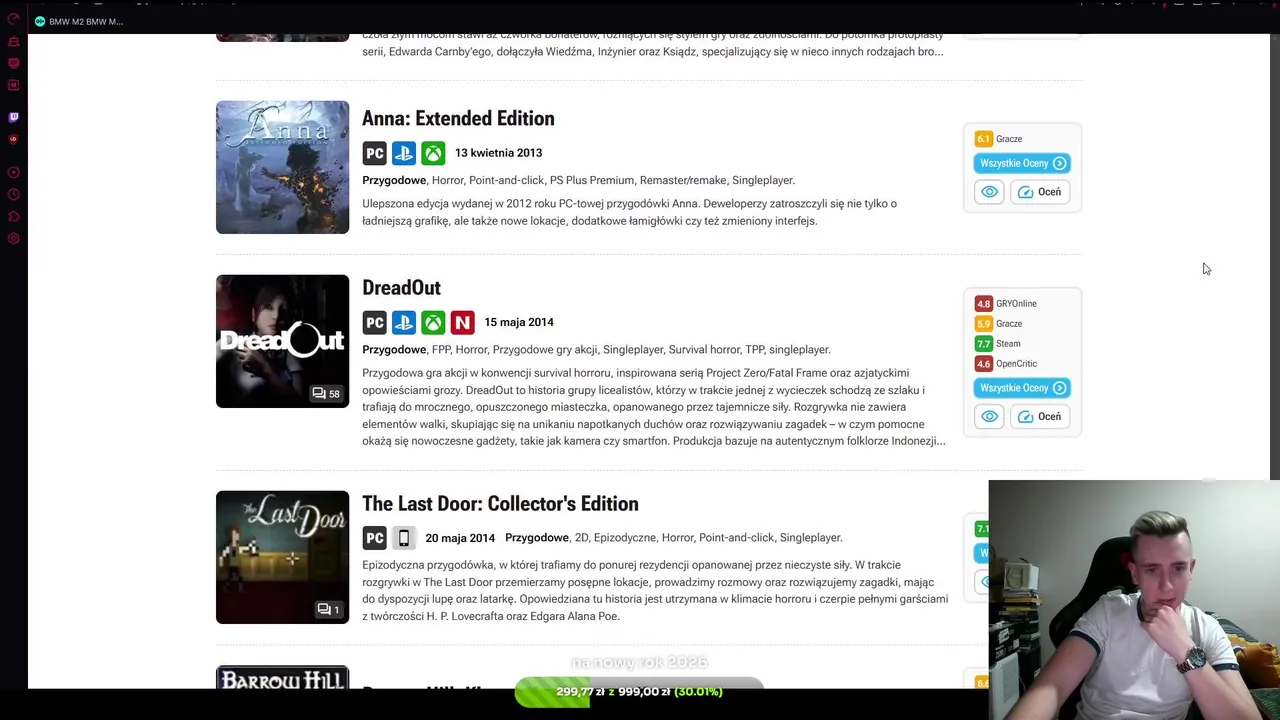Switch to the BMW M2 browser tab
This screenshot has height=720, width=1280.
tap(80, 21)
